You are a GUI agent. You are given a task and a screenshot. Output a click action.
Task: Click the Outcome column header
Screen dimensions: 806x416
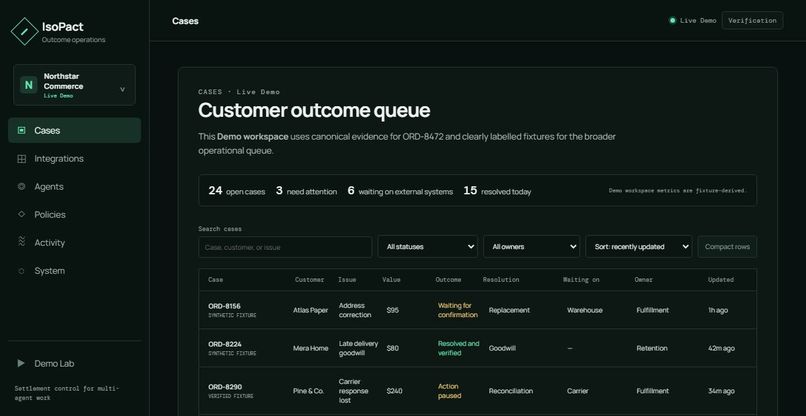point(448,280)
